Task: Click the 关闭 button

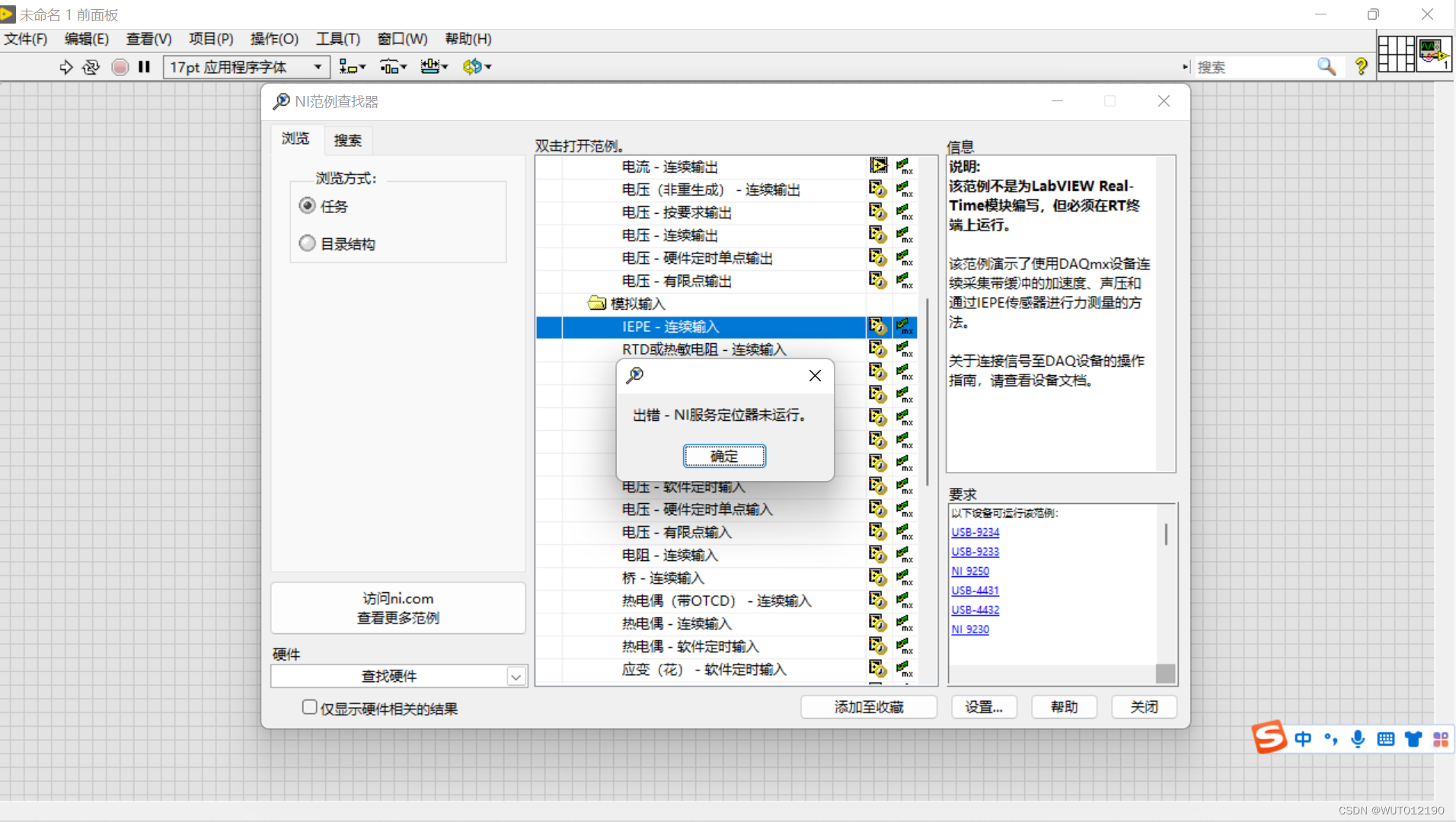Action: (1145, 707)
